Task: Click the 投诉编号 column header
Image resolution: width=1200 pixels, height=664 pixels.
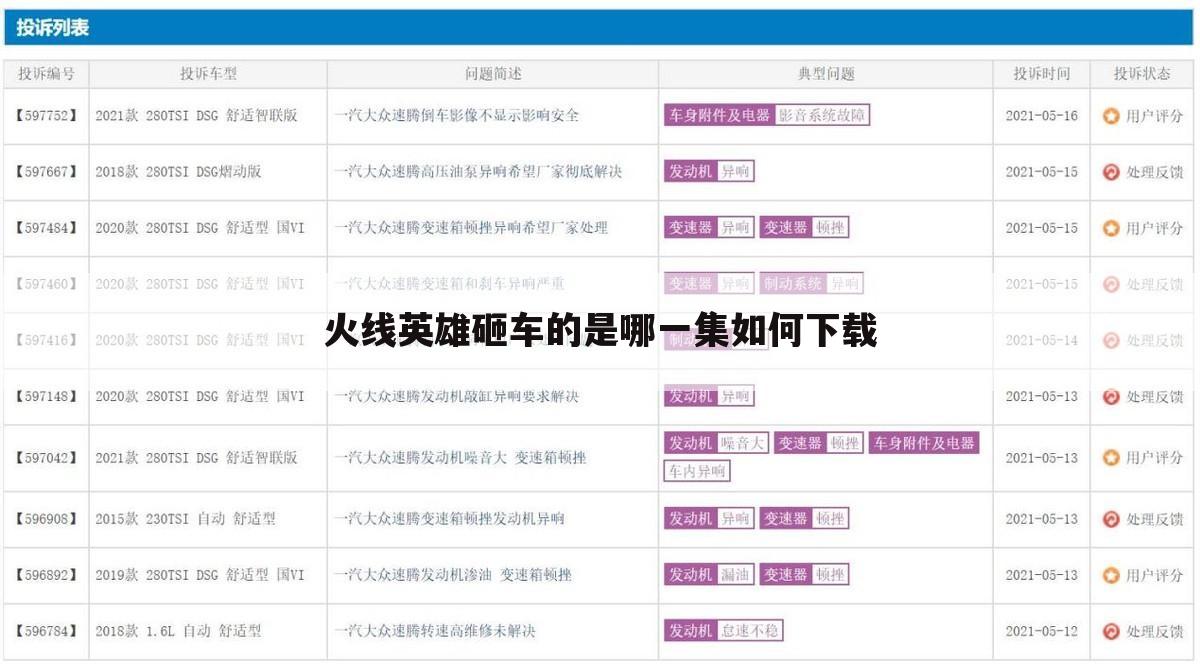Action: [x=46, y=74]
